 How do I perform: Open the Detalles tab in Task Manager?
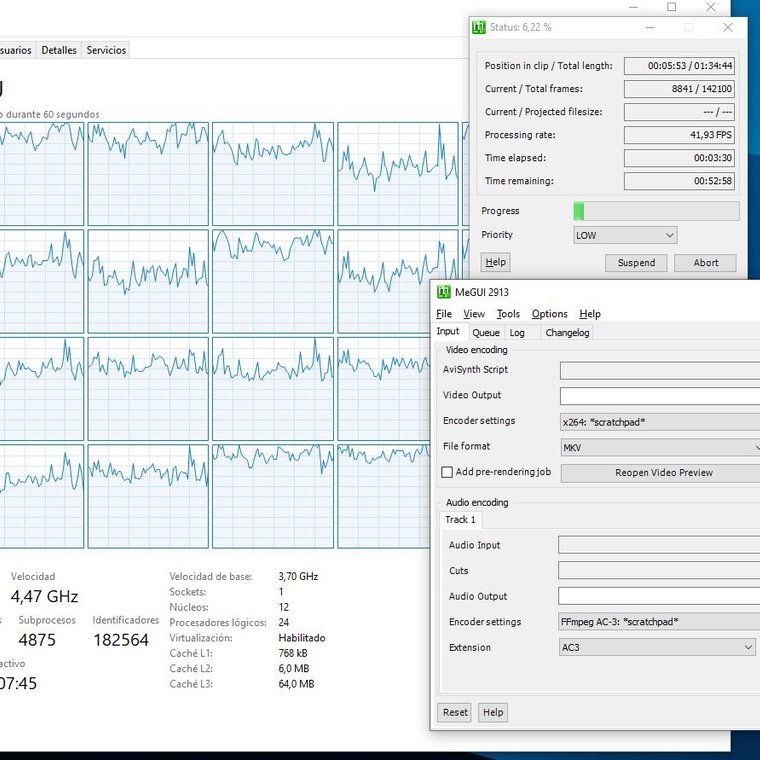click(x=59, y=50)
